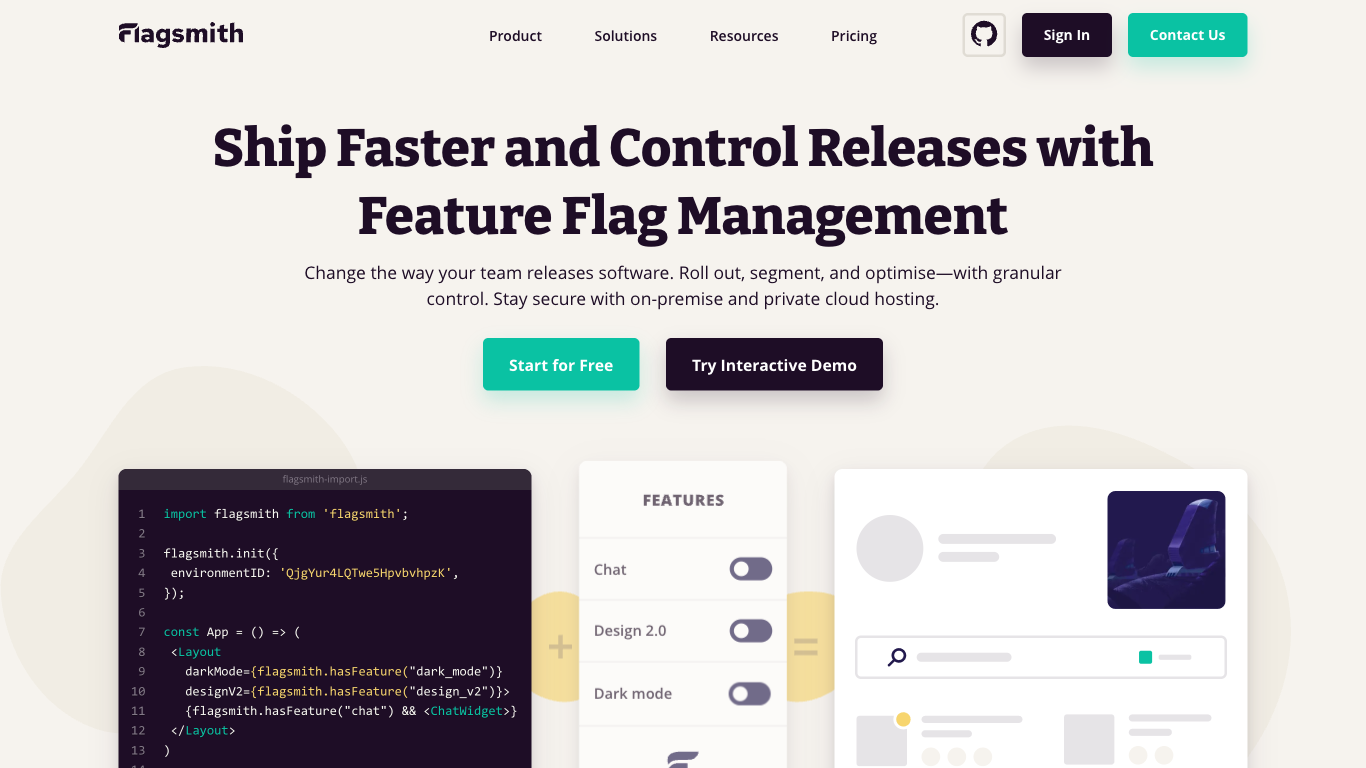Click the Flagsmith logo under the features list
Viewport: 1366px width, 768px height.
coord(683,759)
